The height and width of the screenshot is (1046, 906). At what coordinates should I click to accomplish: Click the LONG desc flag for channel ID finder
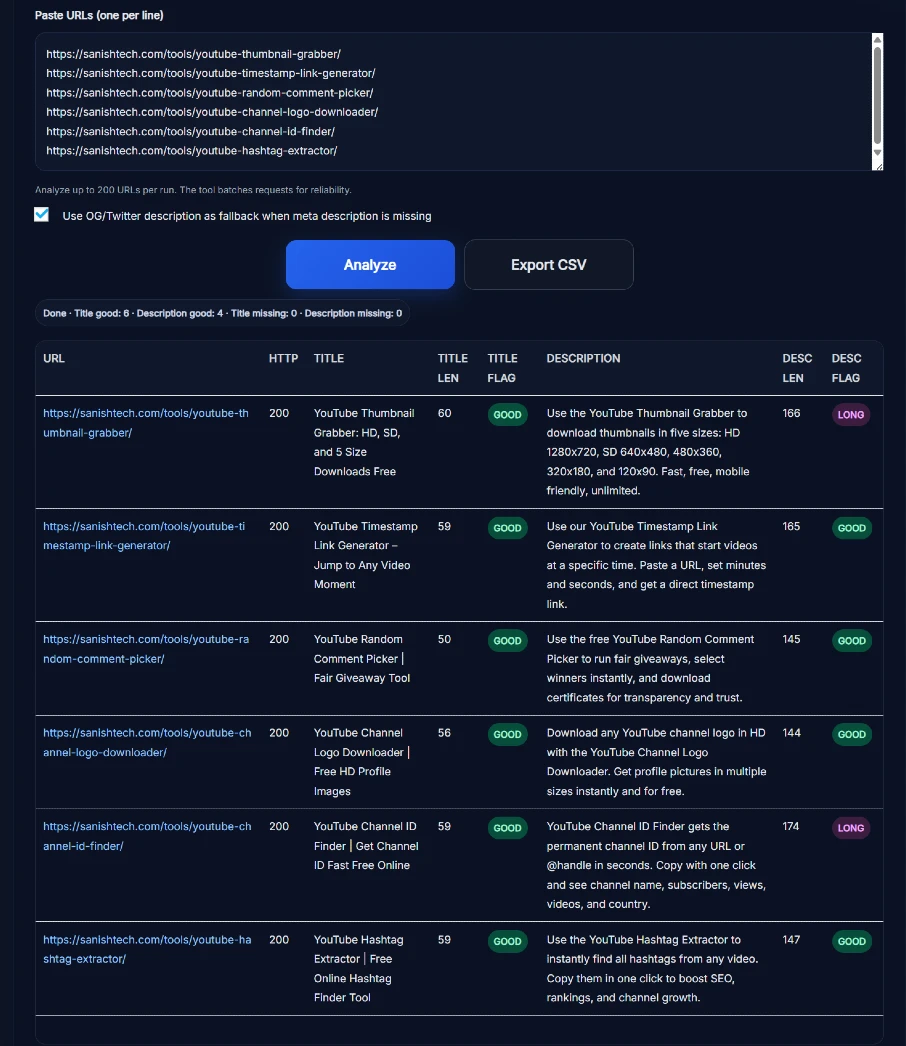(x=851, y=828)
